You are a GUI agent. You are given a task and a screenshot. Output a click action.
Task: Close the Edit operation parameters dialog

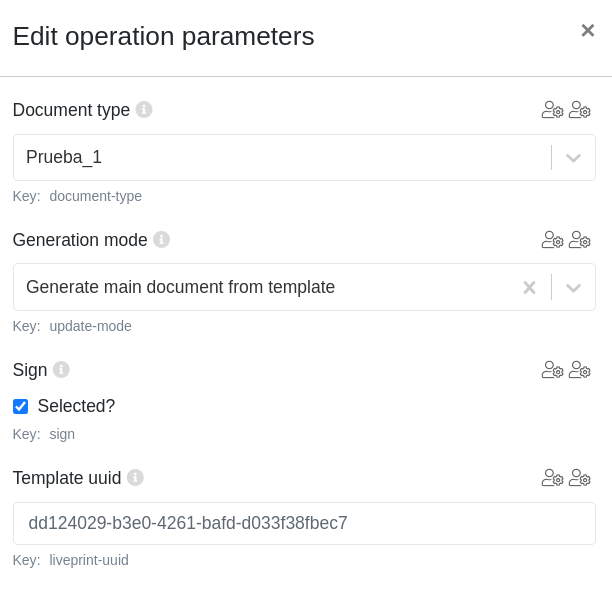pyautogui.click(x=587, y=31)
